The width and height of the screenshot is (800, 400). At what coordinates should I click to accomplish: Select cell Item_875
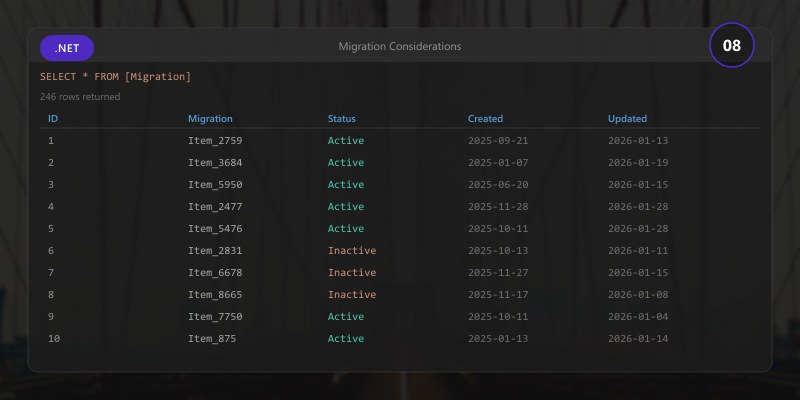click(x=212, y=338)
